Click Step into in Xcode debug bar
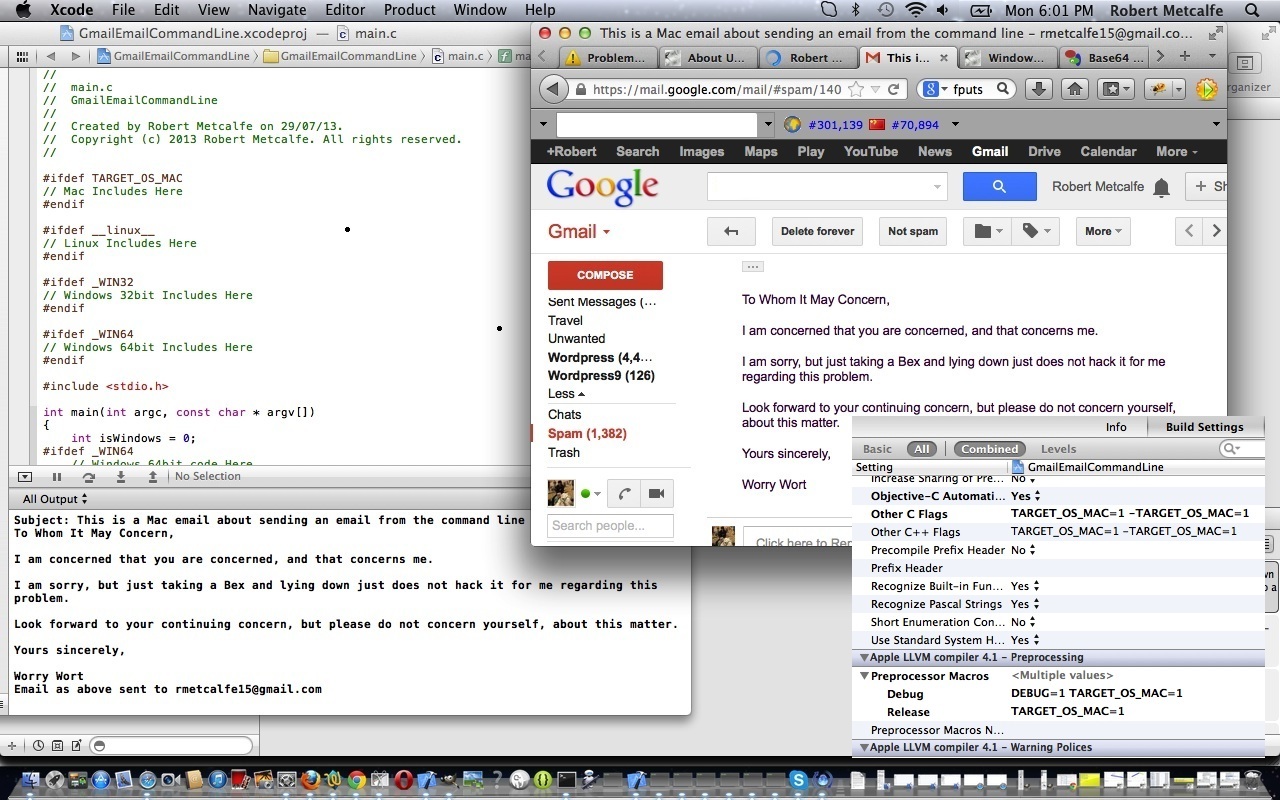 pyautogui.click(x=121, y=477)
